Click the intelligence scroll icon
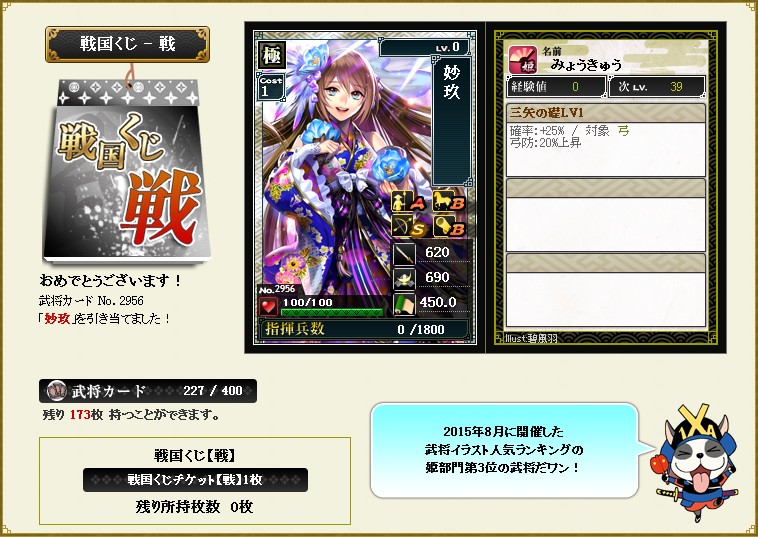 [404, 304]
